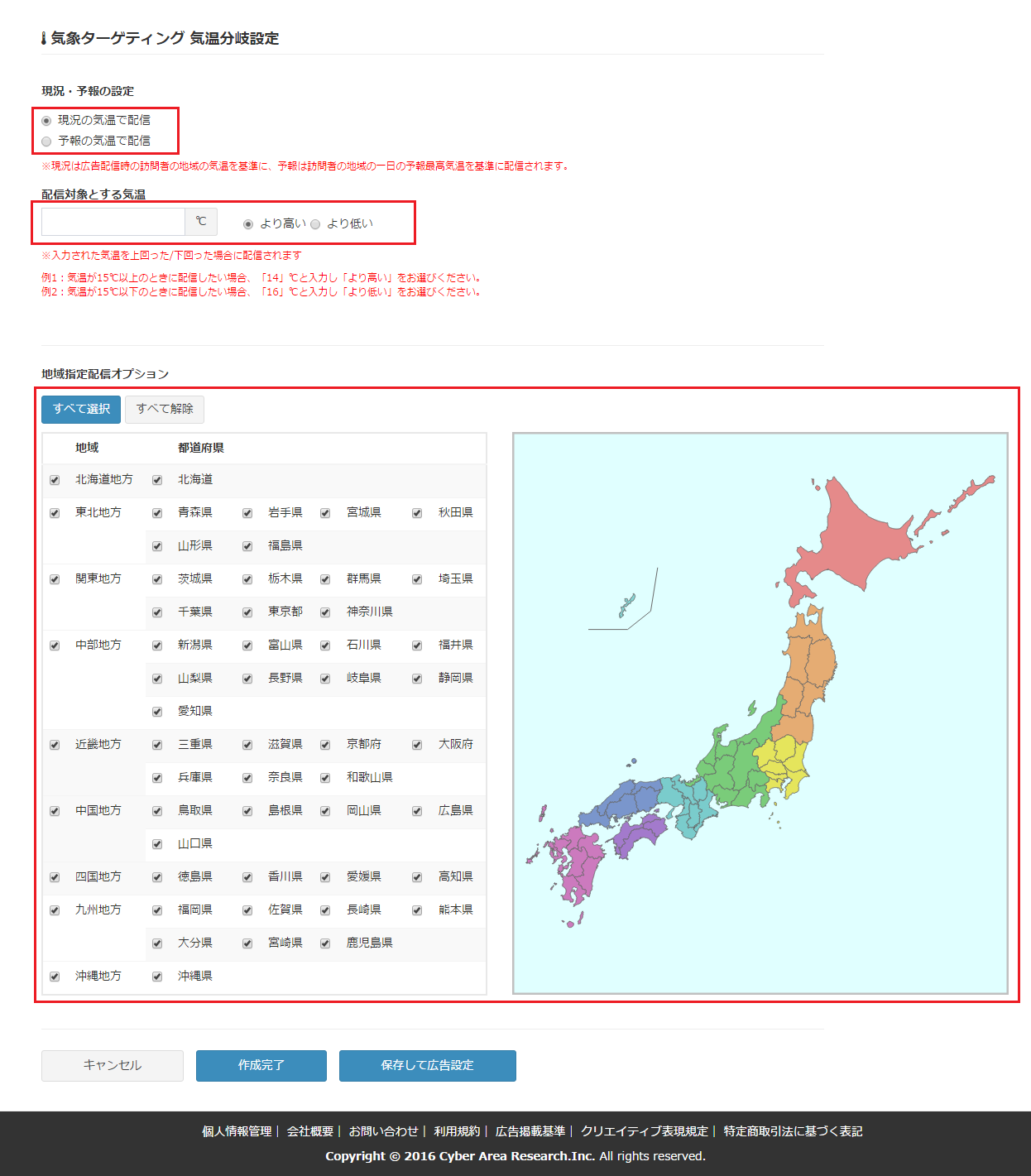Uncheck the 愛知県 checkbox
Screen dimensions: 1031x1176
pyautogui.click(x=157, y=712)
